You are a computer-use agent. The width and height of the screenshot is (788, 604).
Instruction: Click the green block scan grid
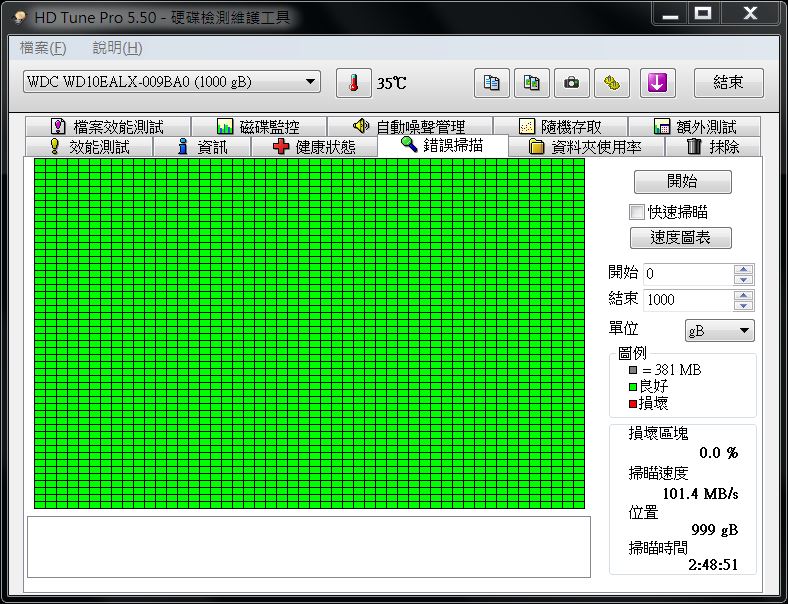point(309,334)
